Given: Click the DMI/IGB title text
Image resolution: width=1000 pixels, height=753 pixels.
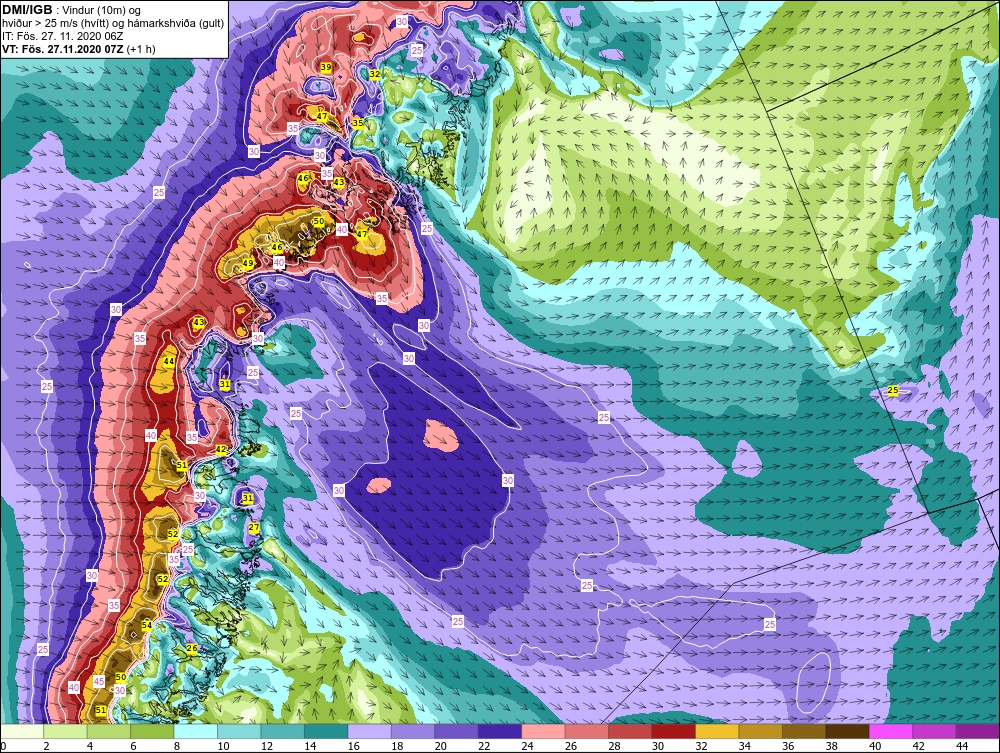Looking at the screenshot, I should (x=27, y=10).
